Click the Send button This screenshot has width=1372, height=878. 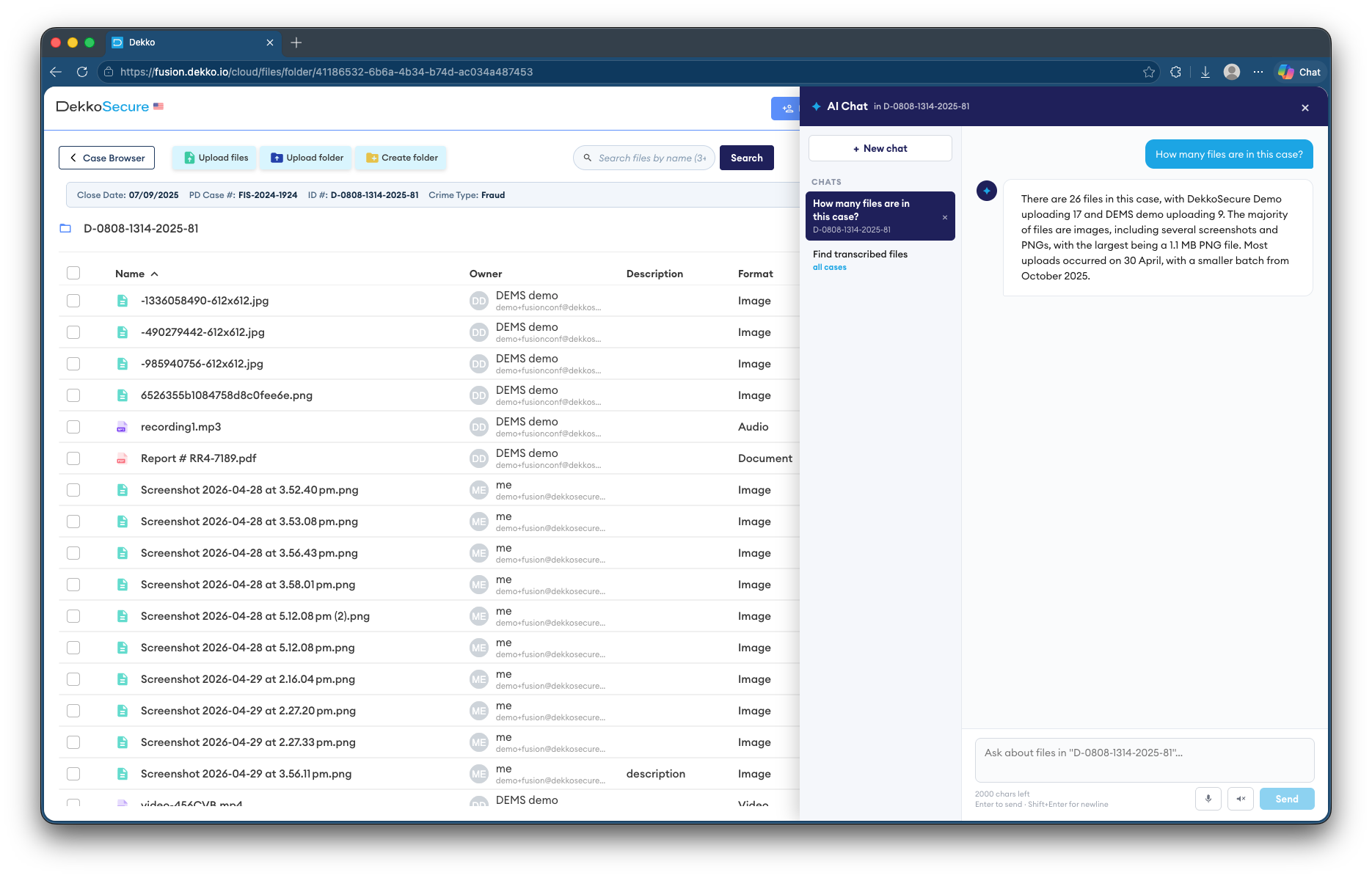pyautogui.click(x=1287, y=799)
